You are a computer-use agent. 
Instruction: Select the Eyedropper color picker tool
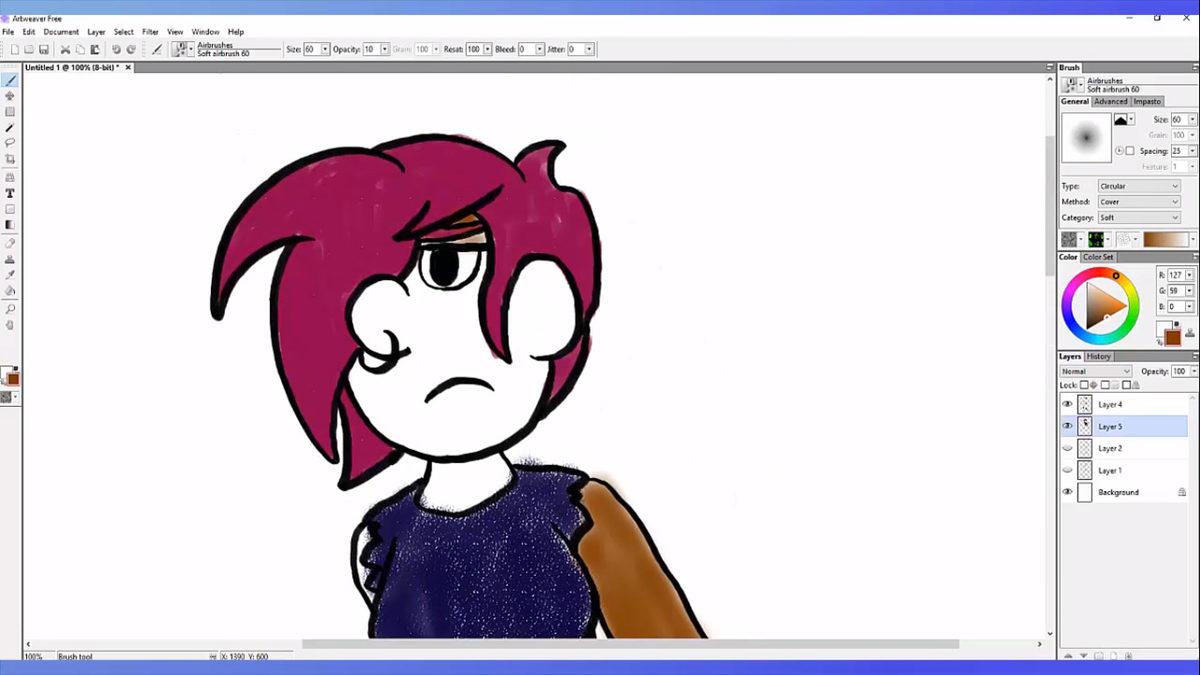[10, 275]
